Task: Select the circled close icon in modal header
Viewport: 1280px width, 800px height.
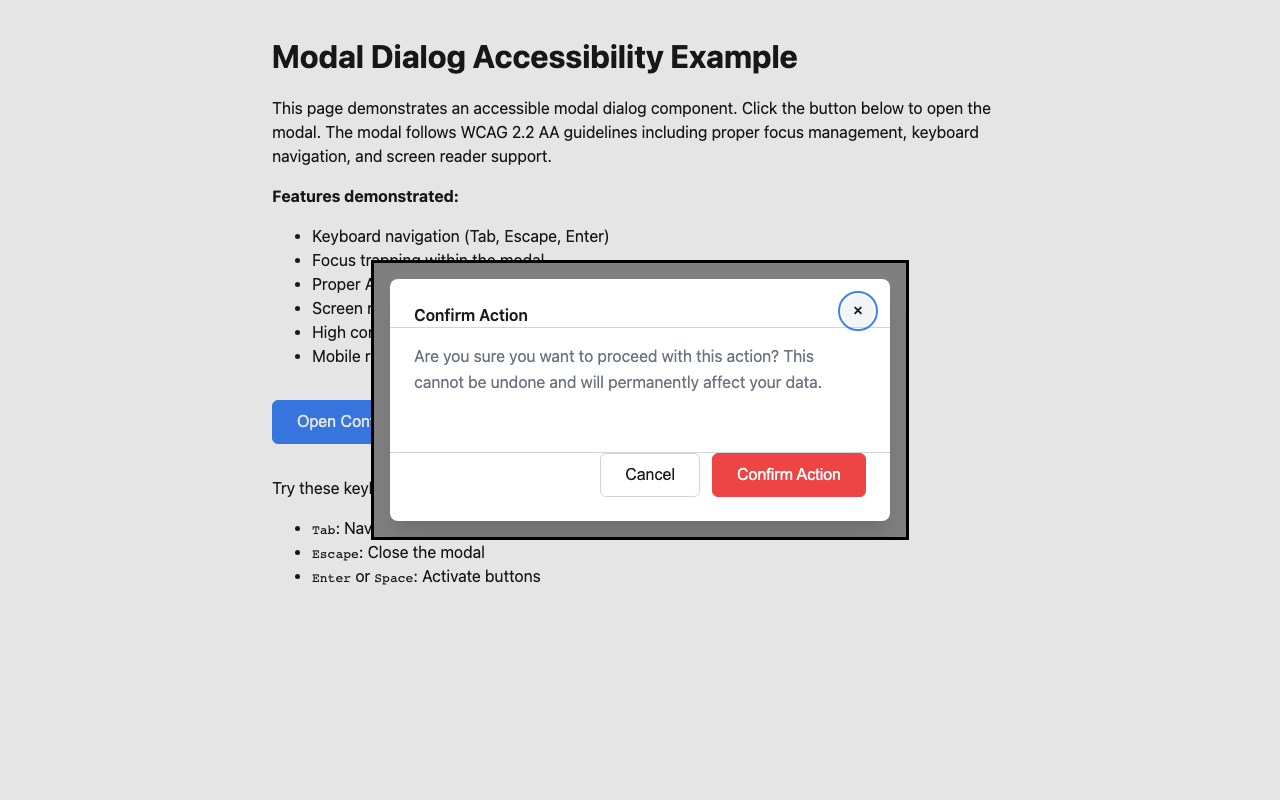Action: pyautogui.click(x=857, y=311)
